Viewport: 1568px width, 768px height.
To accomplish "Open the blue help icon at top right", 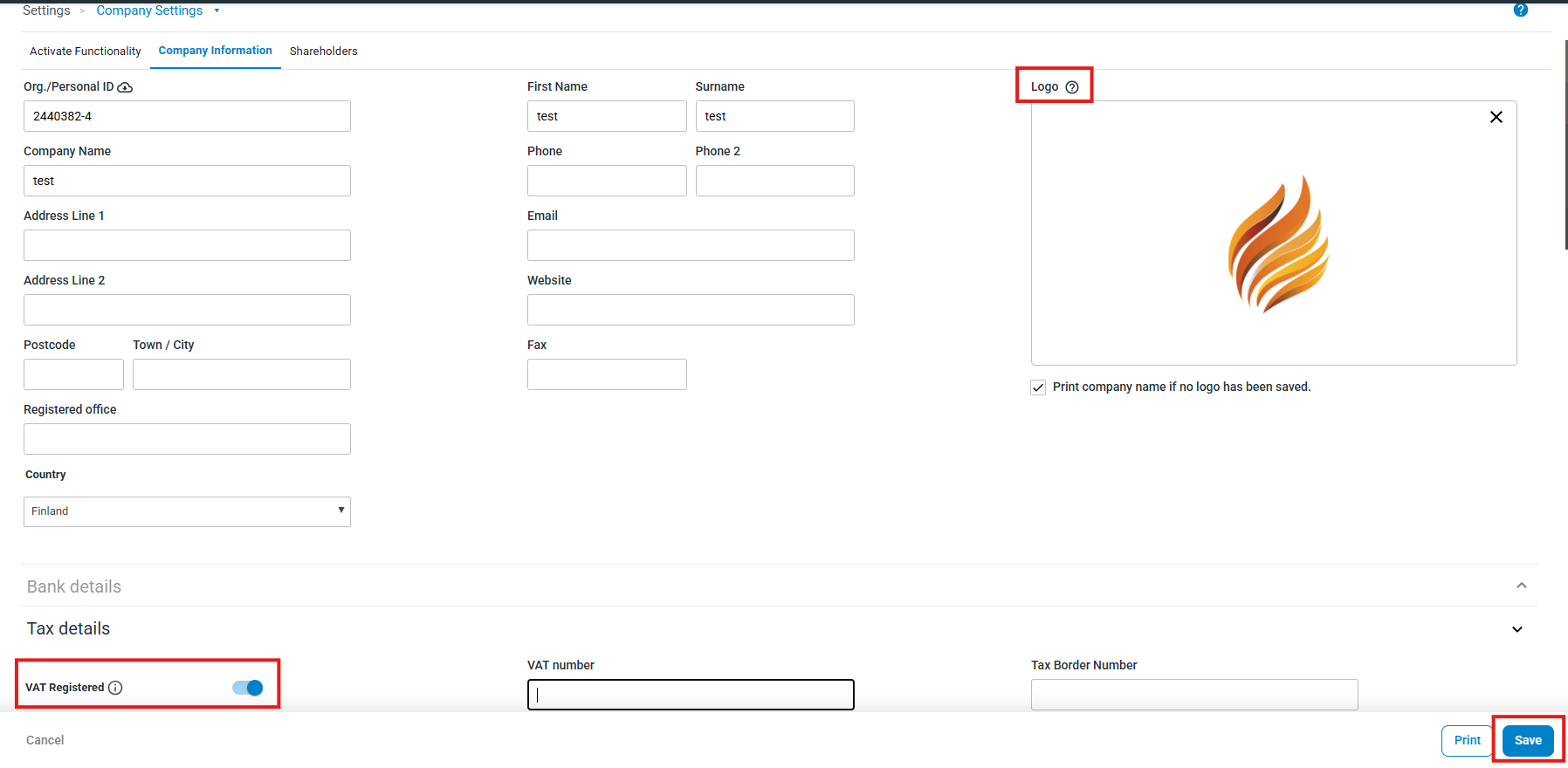I will point(1520,10).
